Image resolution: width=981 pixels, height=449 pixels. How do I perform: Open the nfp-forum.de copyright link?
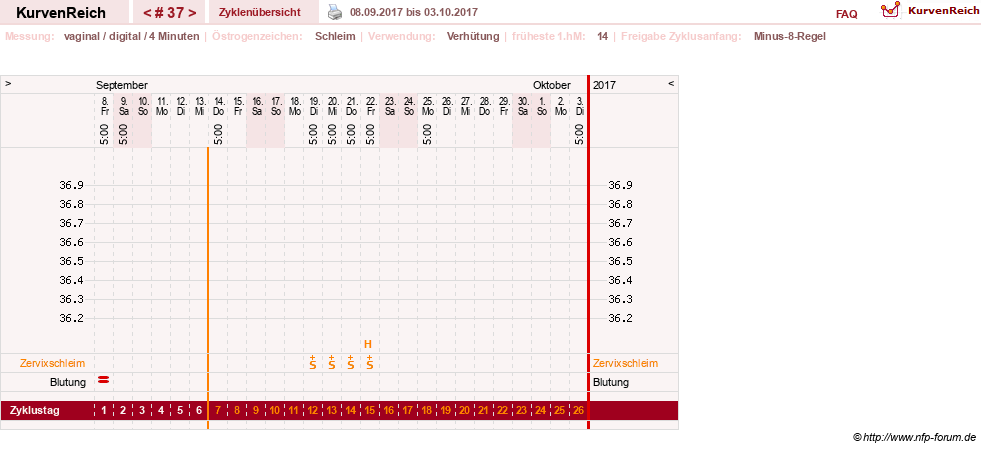coord(914,437)
